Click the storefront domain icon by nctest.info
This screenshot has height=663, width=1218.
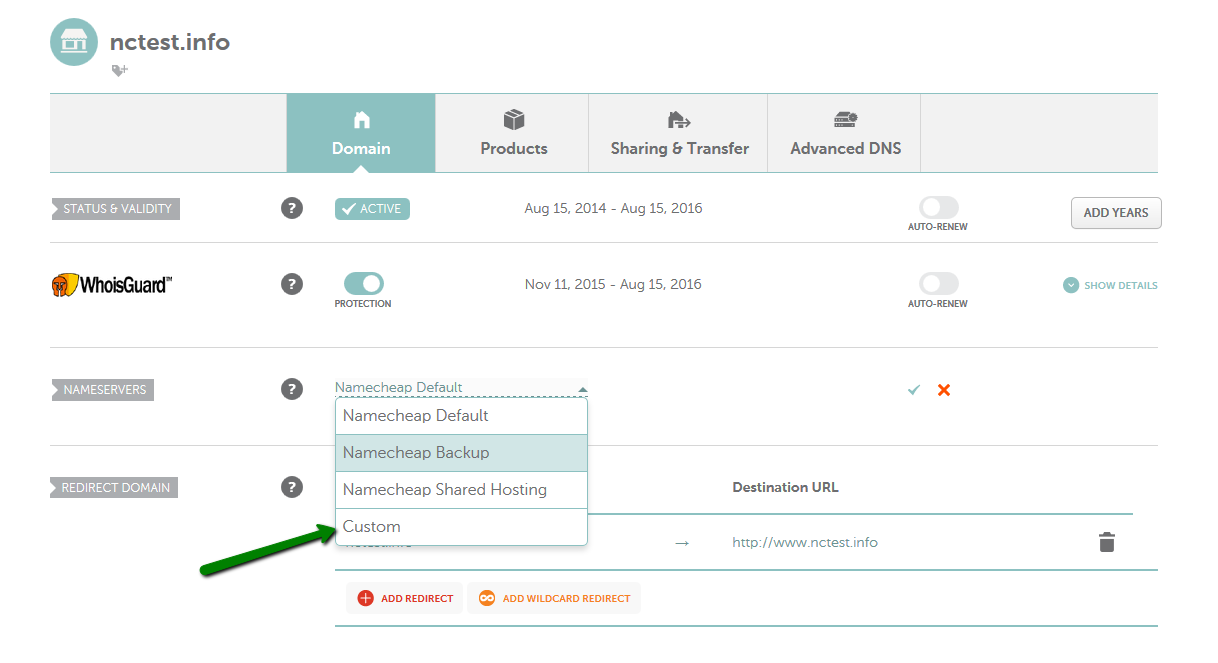tap(74, 42)
